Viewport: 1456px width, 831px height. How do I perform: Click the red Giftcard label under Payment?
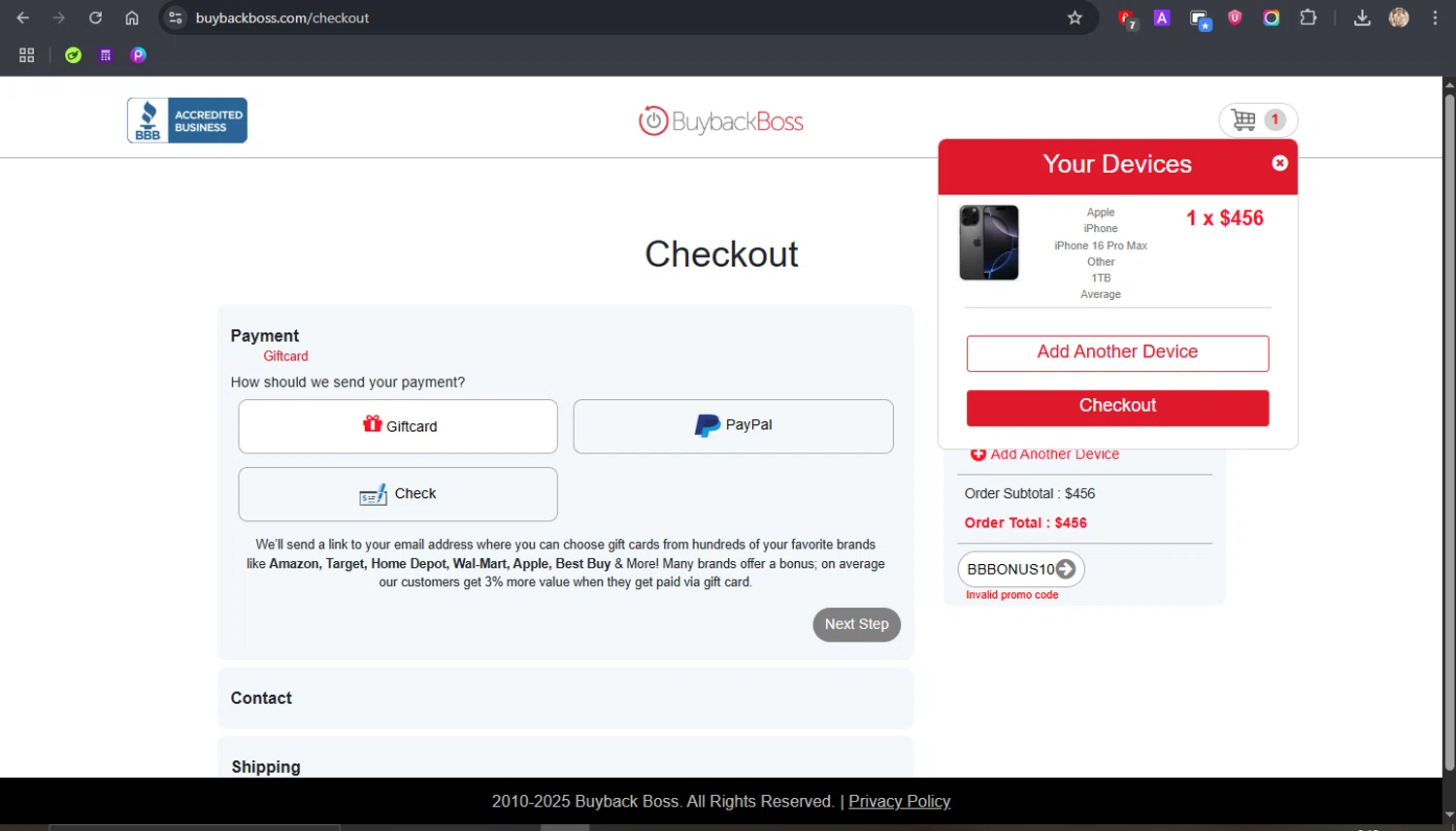point(285,356)
